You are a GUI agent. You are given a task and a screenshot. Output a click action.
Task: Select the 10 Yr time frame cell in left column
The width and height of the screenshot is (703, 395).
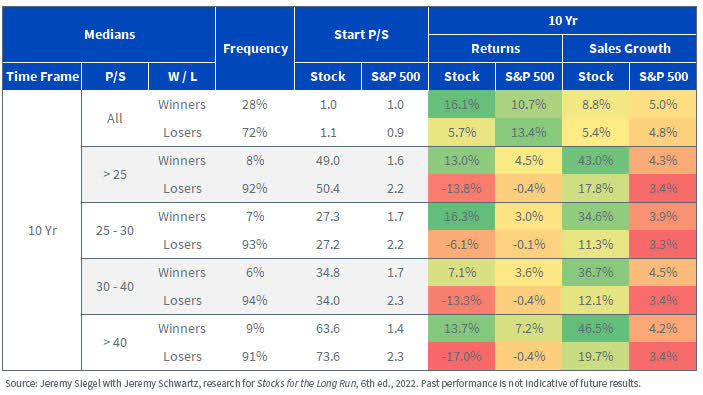42,230
